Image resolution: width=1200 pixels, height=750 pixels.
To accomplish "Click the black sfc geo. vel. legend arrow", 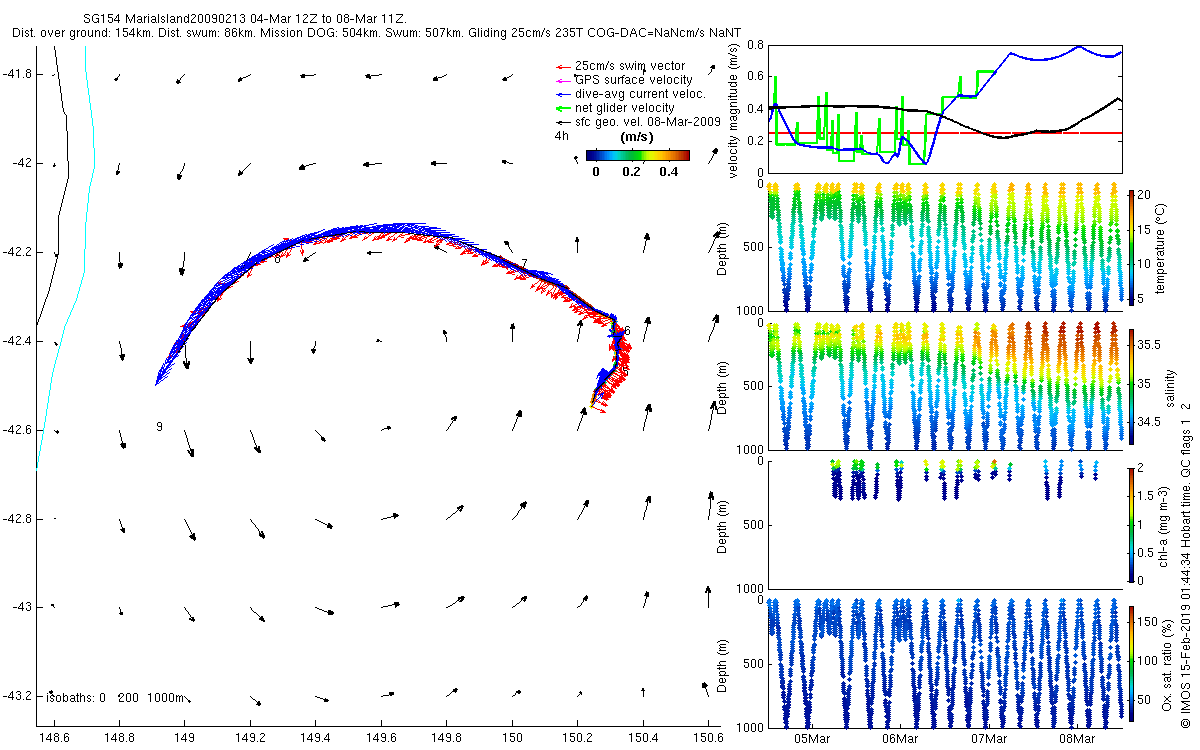I will 563,122.
